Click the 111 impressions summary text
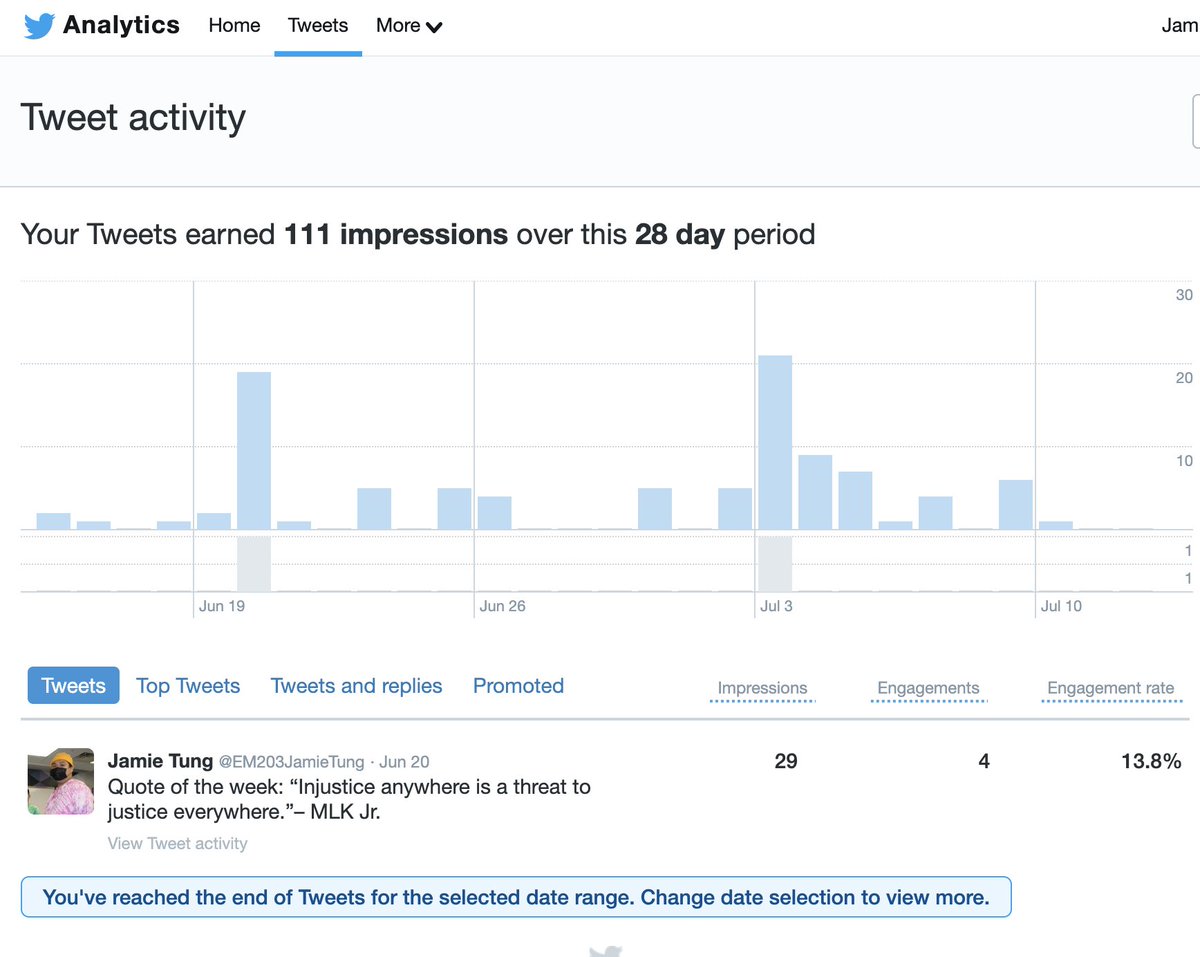Image resolution: width=1200 pixels, height=957 pixels. click(396, 235)
